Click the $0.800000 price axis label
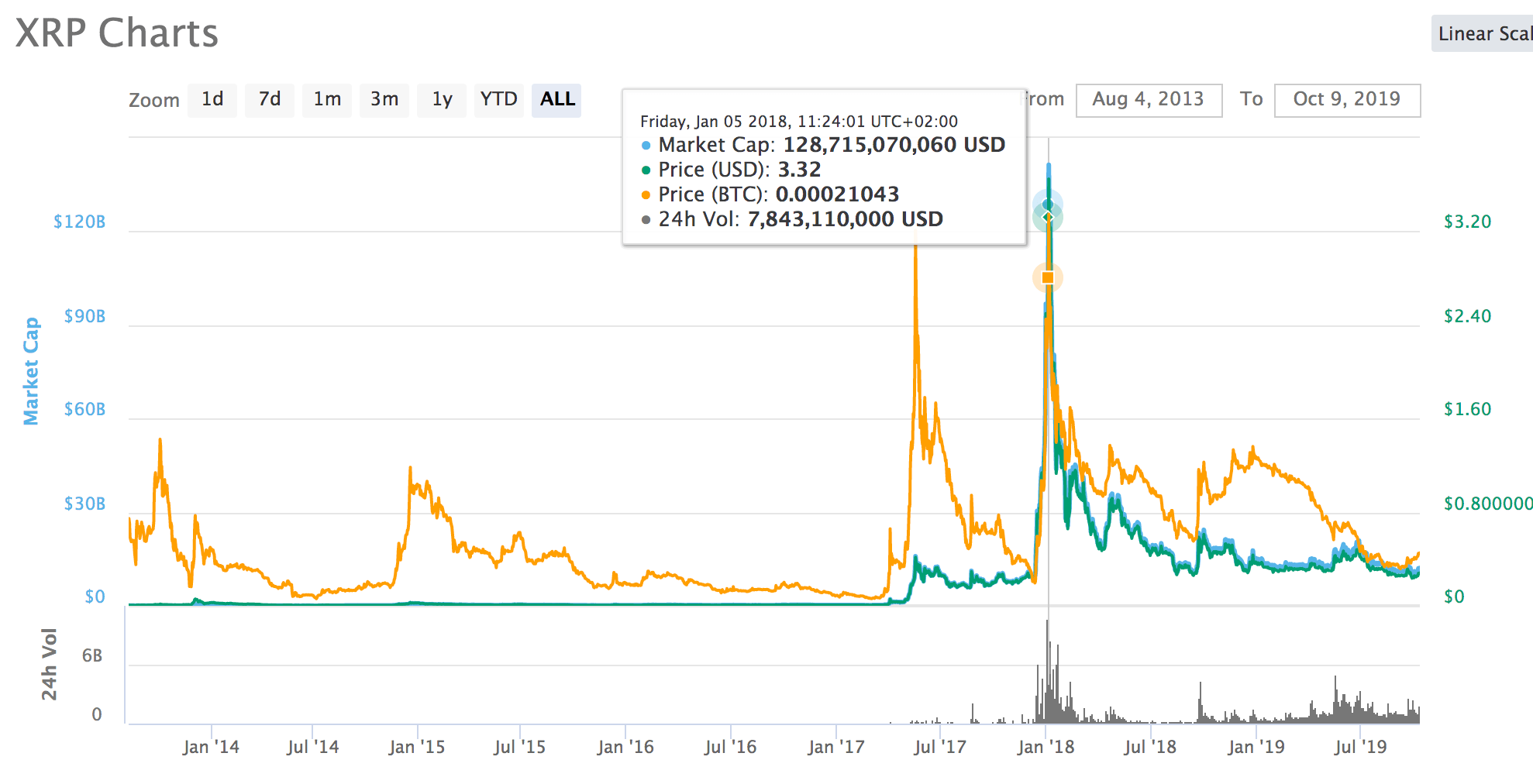The image size is (1533, 784). pyautogui.click(x=1488, y=504)
